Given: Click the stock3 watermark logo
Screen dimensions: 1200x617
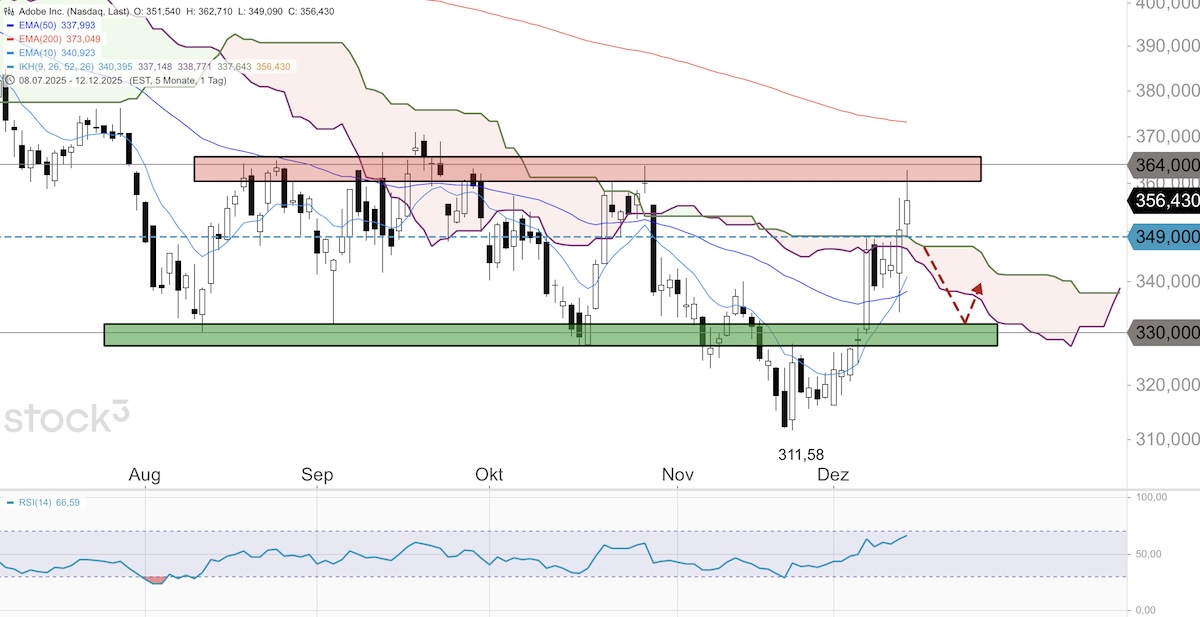Looking at the screenshot, I should [x=67, y=418].
